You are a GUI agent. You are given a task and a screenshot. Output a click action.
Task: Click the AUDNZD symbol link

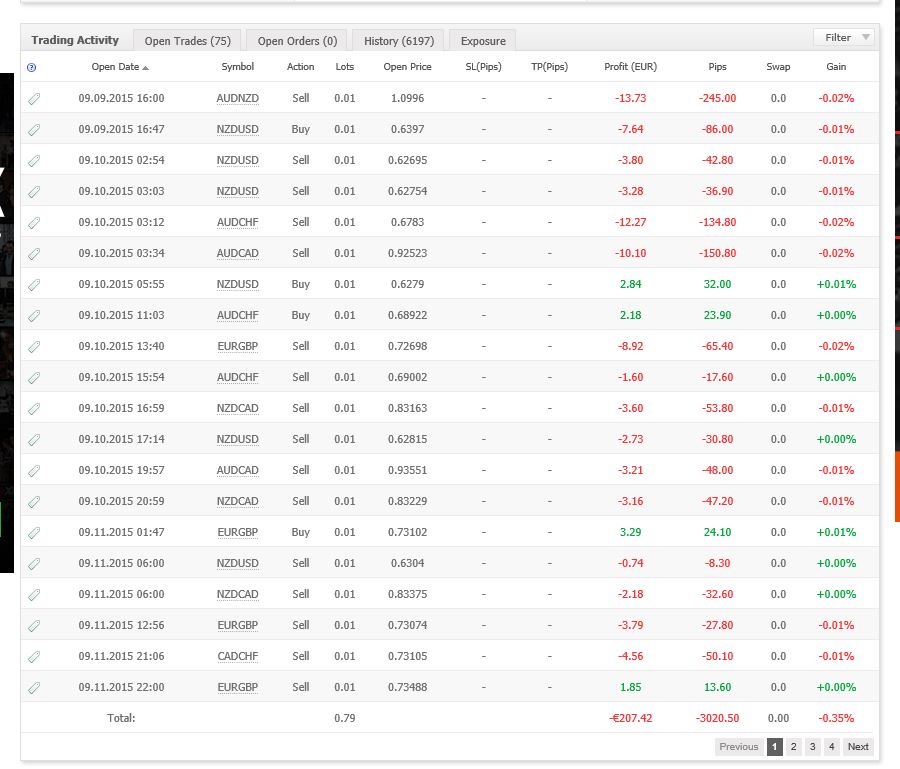tap(237, 98)
